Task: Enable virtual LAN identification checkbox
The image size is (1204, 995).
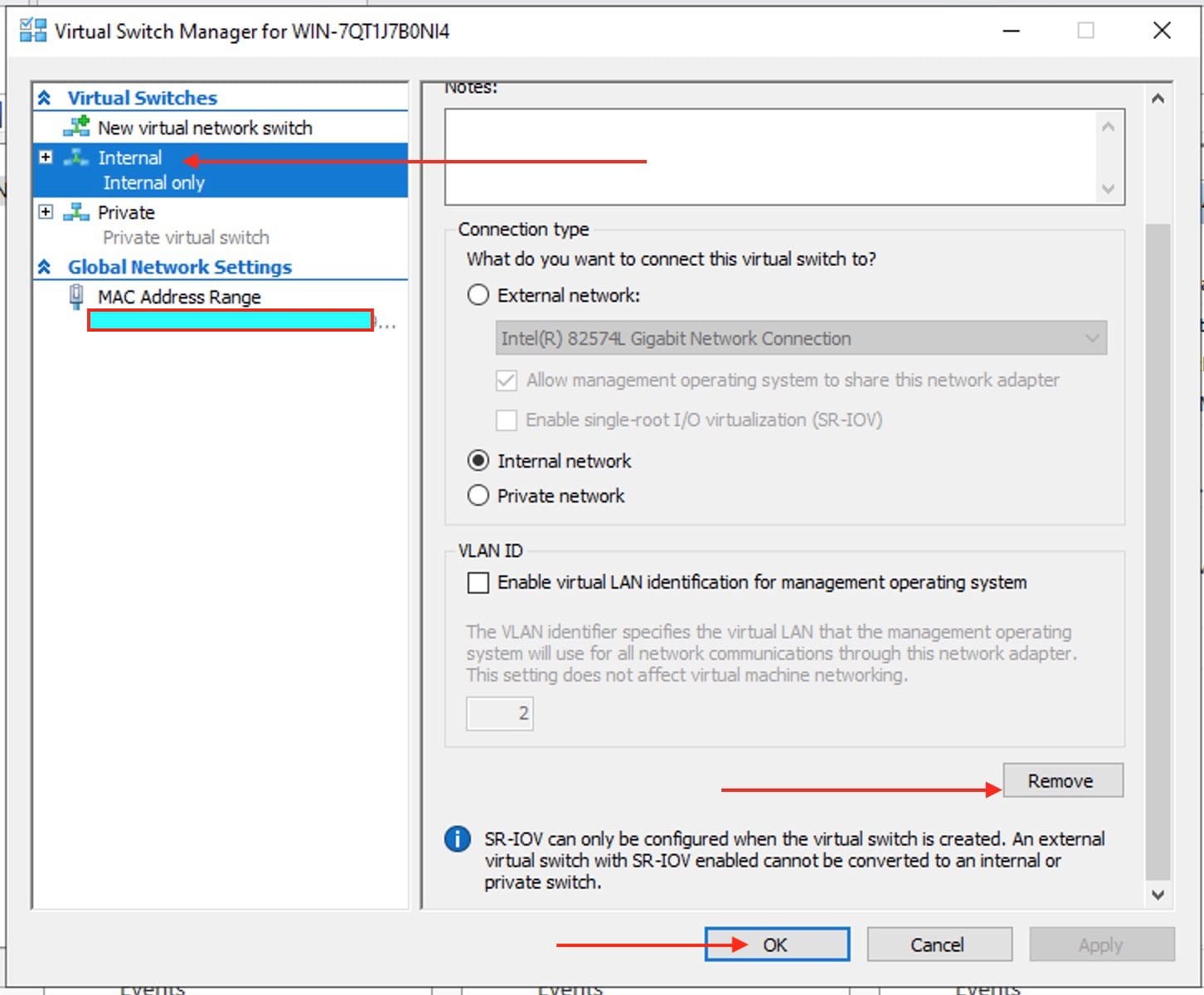Action: click(x=478, y=583)
